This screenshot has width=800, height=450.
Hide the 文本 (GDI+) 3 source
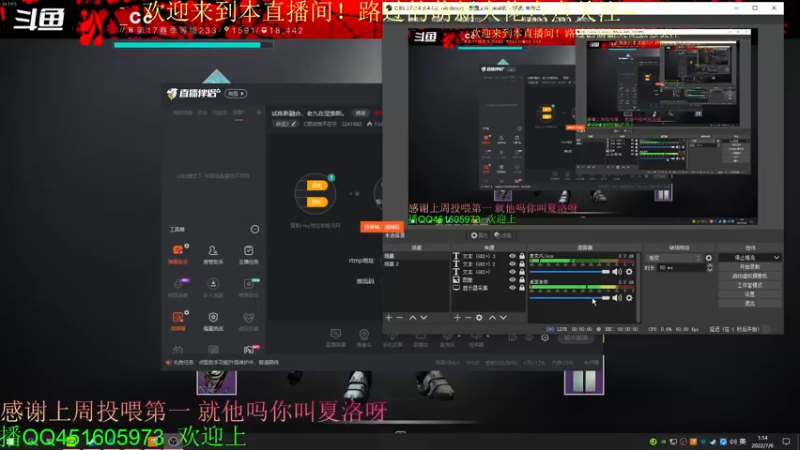[512, 256]
